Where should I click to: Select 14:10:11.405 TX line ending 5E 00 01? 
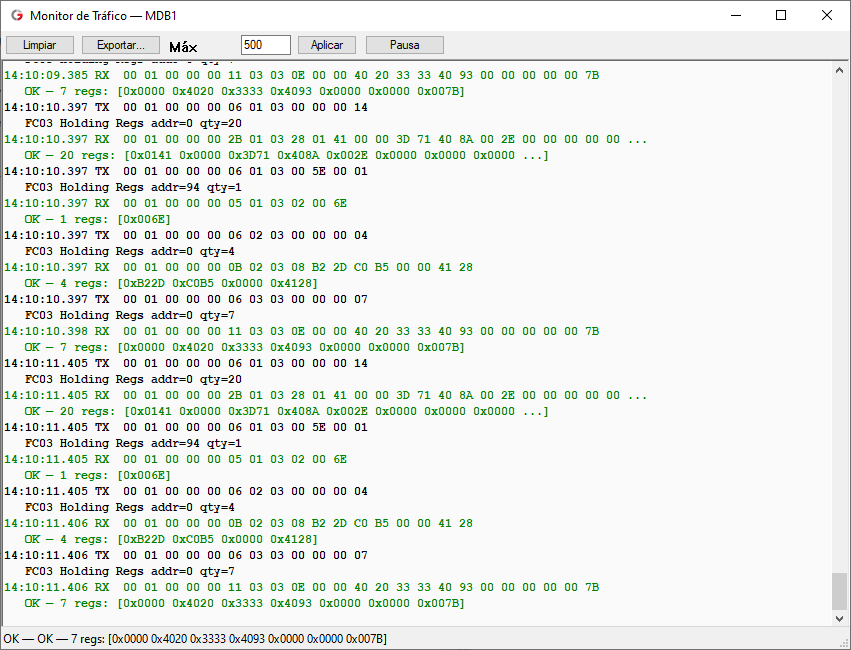pyautogui.click(x=186, y=428)
